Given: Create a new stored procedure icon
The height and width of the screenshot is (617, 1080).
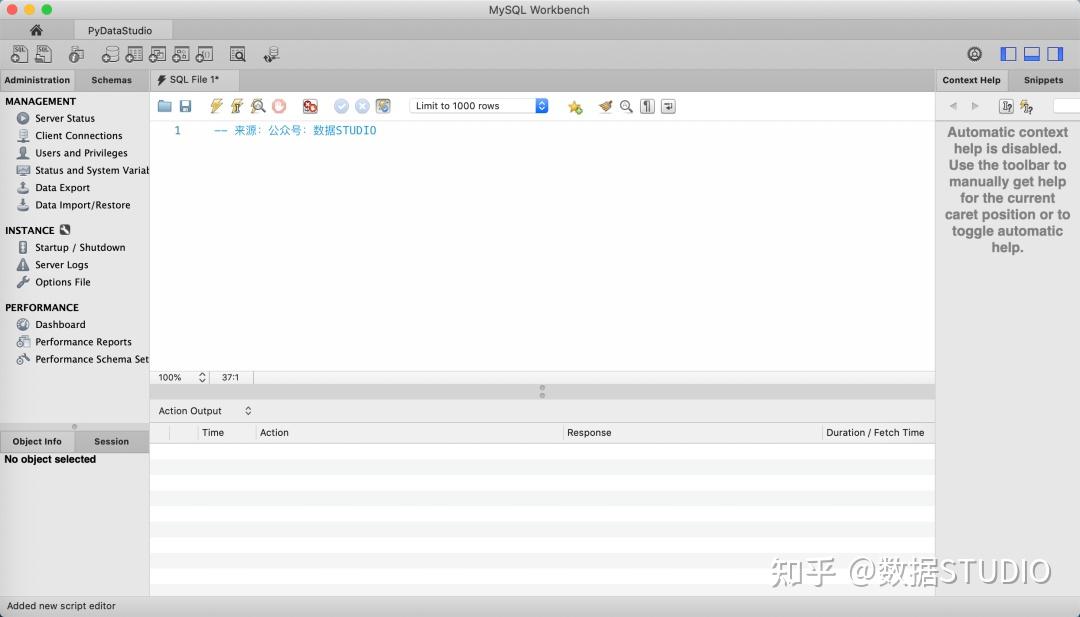Looking at the screenshot, I should [x=180, y=54].
